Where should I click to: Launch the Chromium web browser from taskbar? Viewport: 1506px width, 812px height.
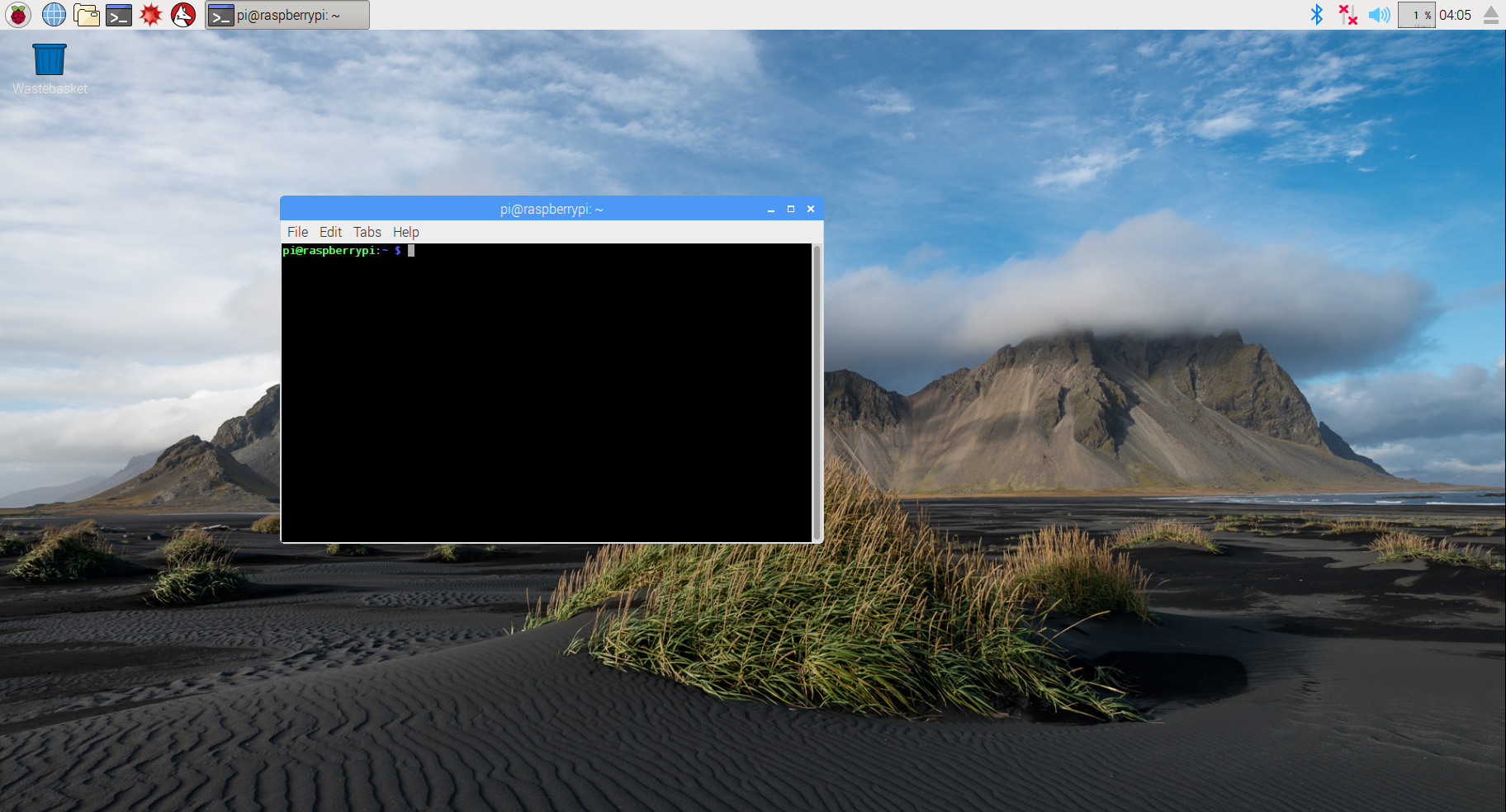[x=53, y=14]
